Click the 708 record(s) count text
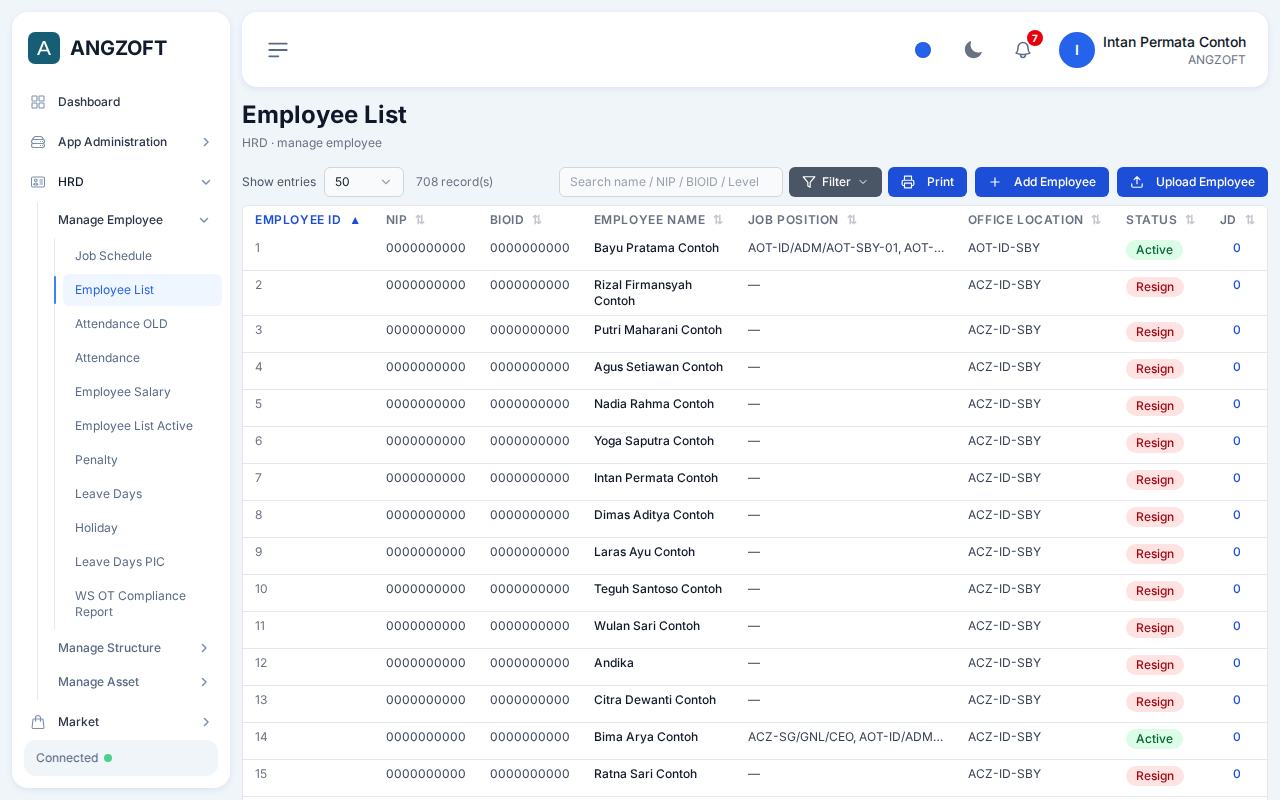Viewport: 1280px width, 800px height. 454,182
